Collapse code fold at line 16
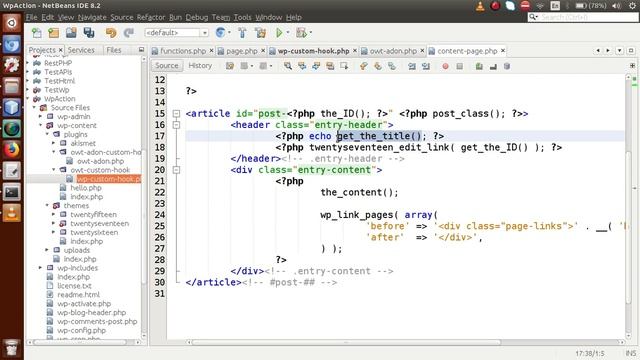 [x=176, y=125]
